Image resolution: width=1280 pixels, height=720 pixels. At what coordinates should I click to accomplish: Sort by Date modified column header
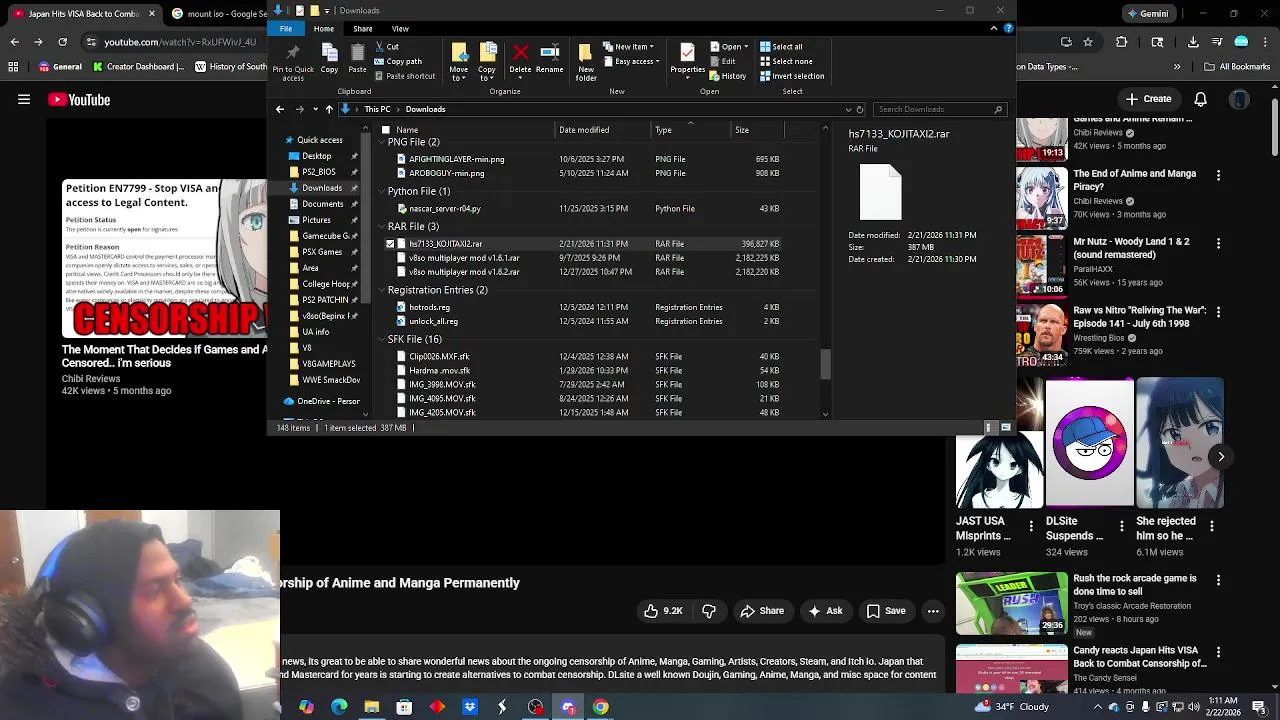pyautogui.click(x=584, y=130)
